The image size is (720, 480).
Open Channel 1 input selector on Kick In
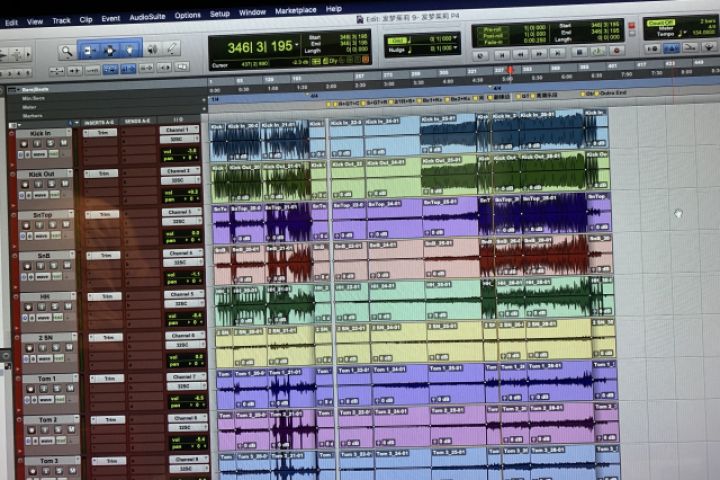point(180,130)
